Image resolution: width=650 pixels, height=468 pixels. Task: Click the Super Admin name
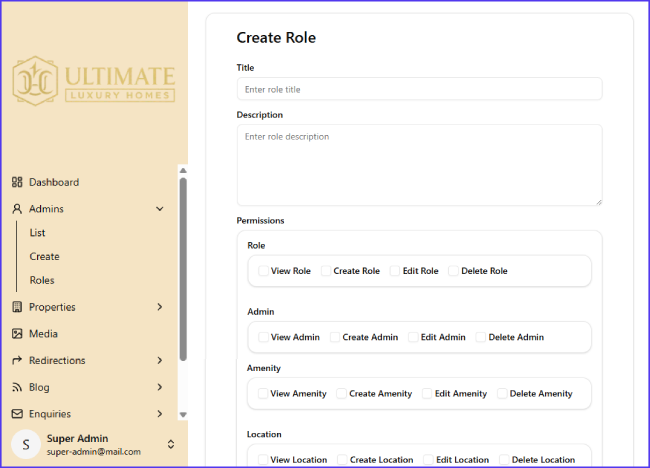click(78, 438)
